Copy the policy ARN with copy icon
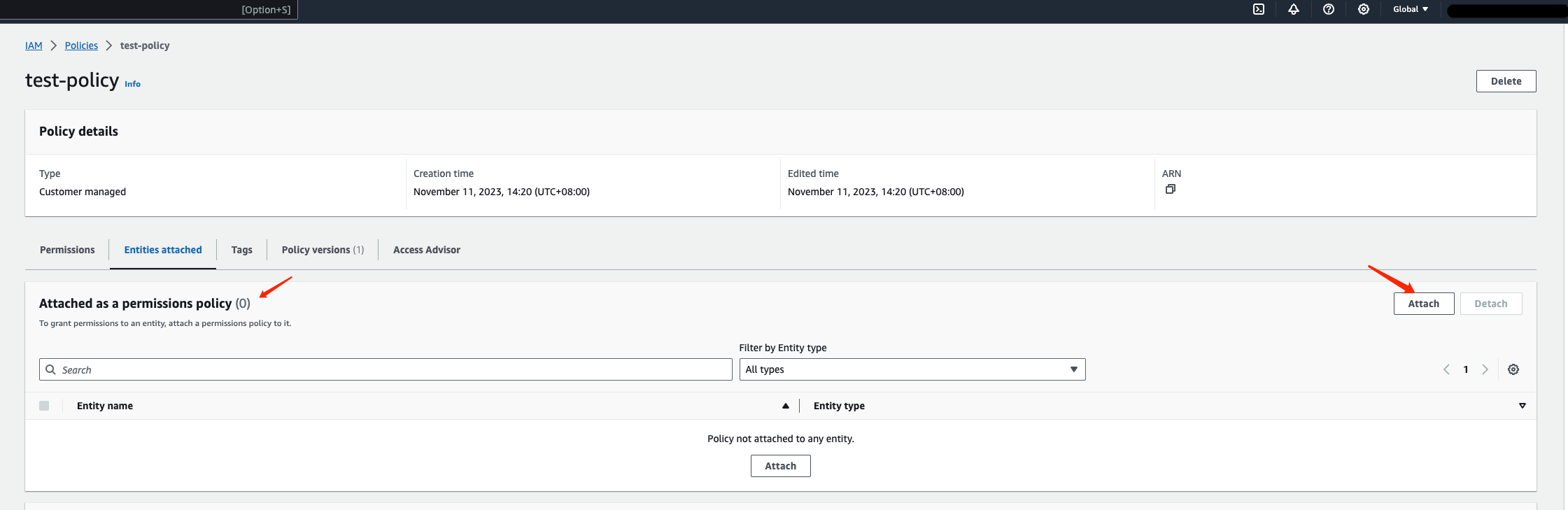The width and height of the screenshot is (1568, 510). point(1171,189)
